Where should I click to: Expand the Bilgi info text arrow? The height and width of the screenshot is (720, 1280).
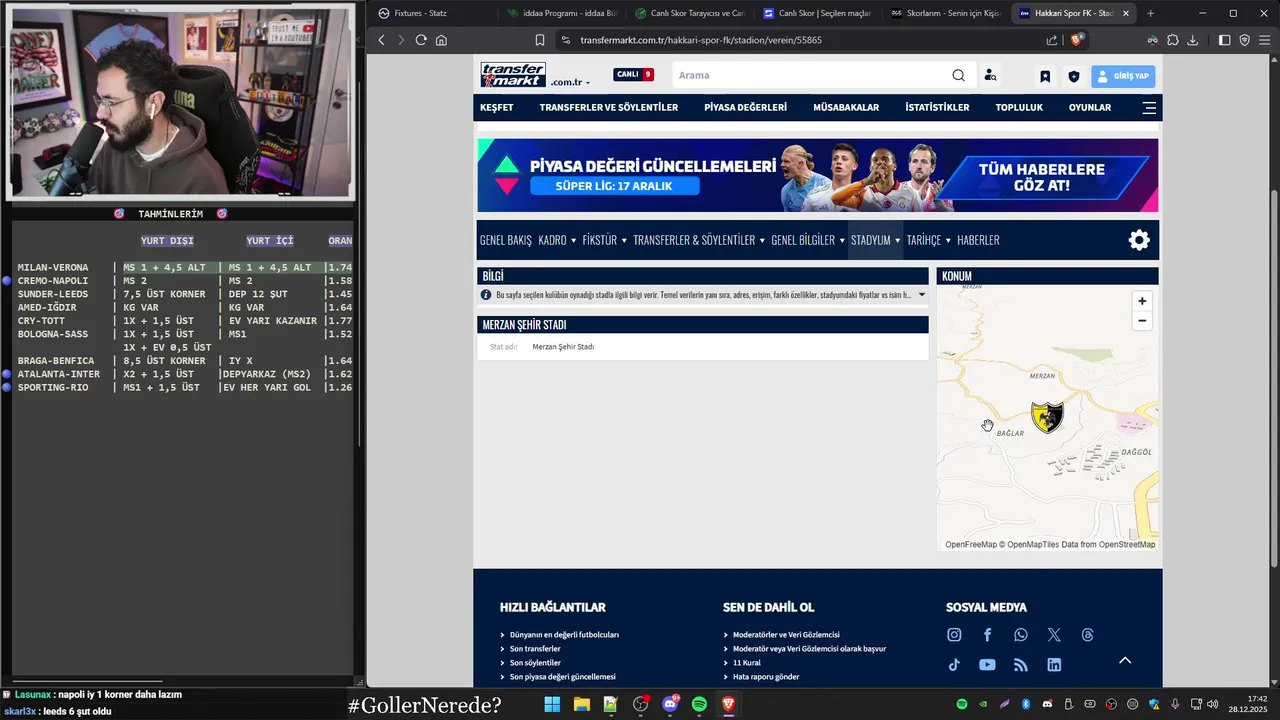point(922,295)
